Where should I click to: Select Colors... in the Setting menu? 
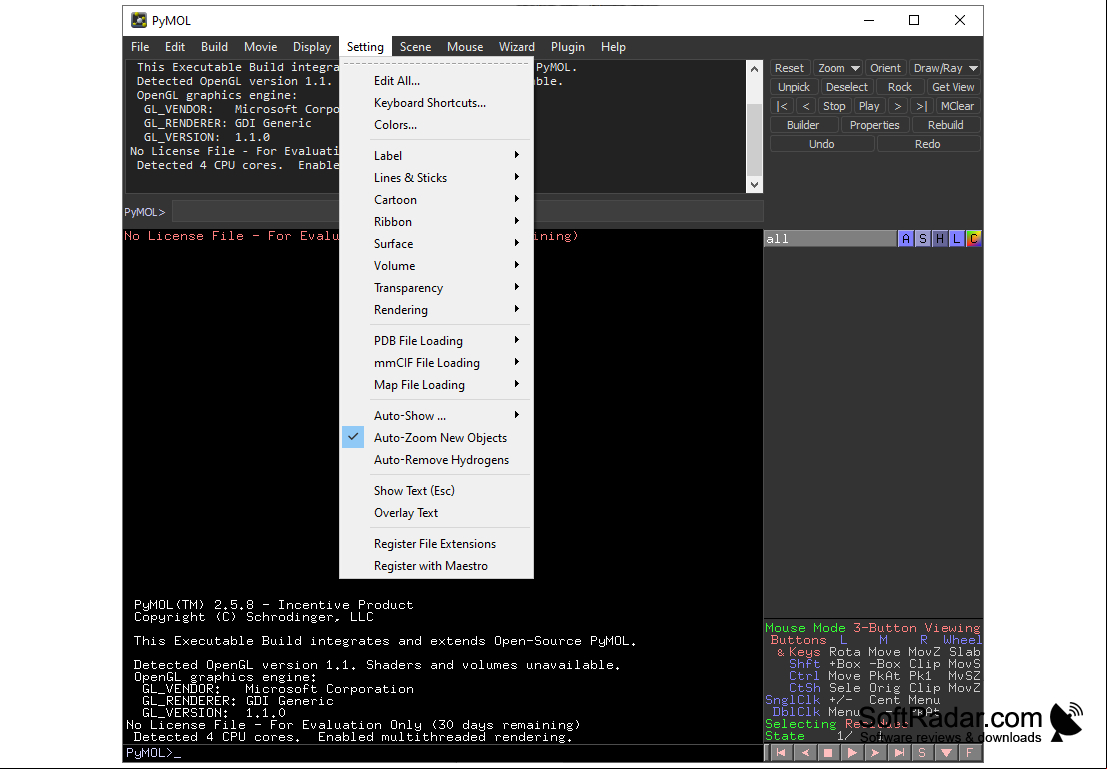pyautogui.click(x=436, y=124)
